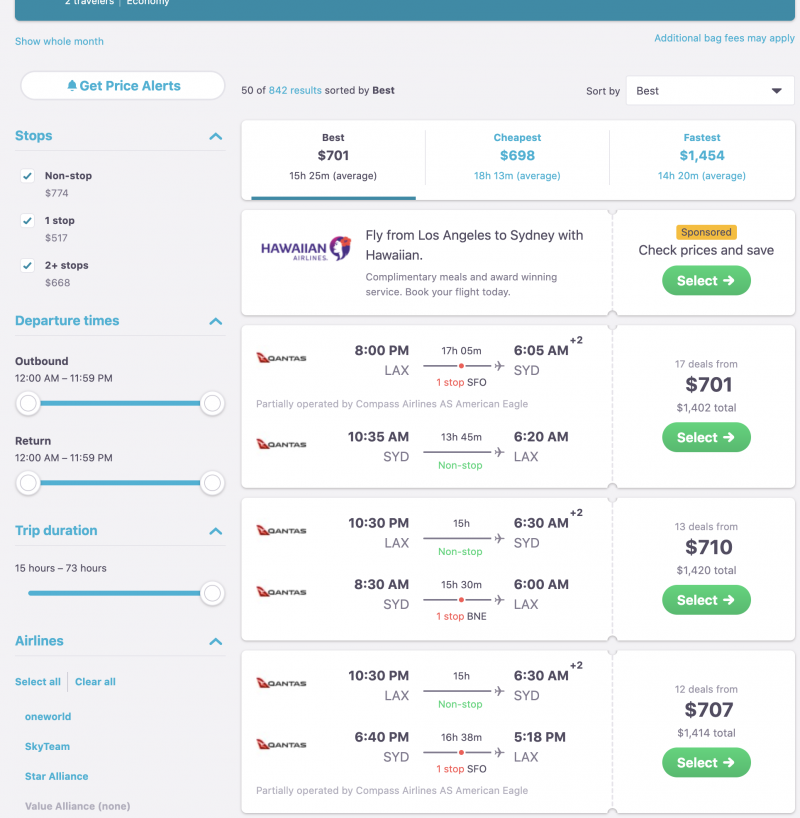
Task: Click the +2 days indicator on 6:05 AM arrival
Action: pyautogui.click(x=576, y=341)
